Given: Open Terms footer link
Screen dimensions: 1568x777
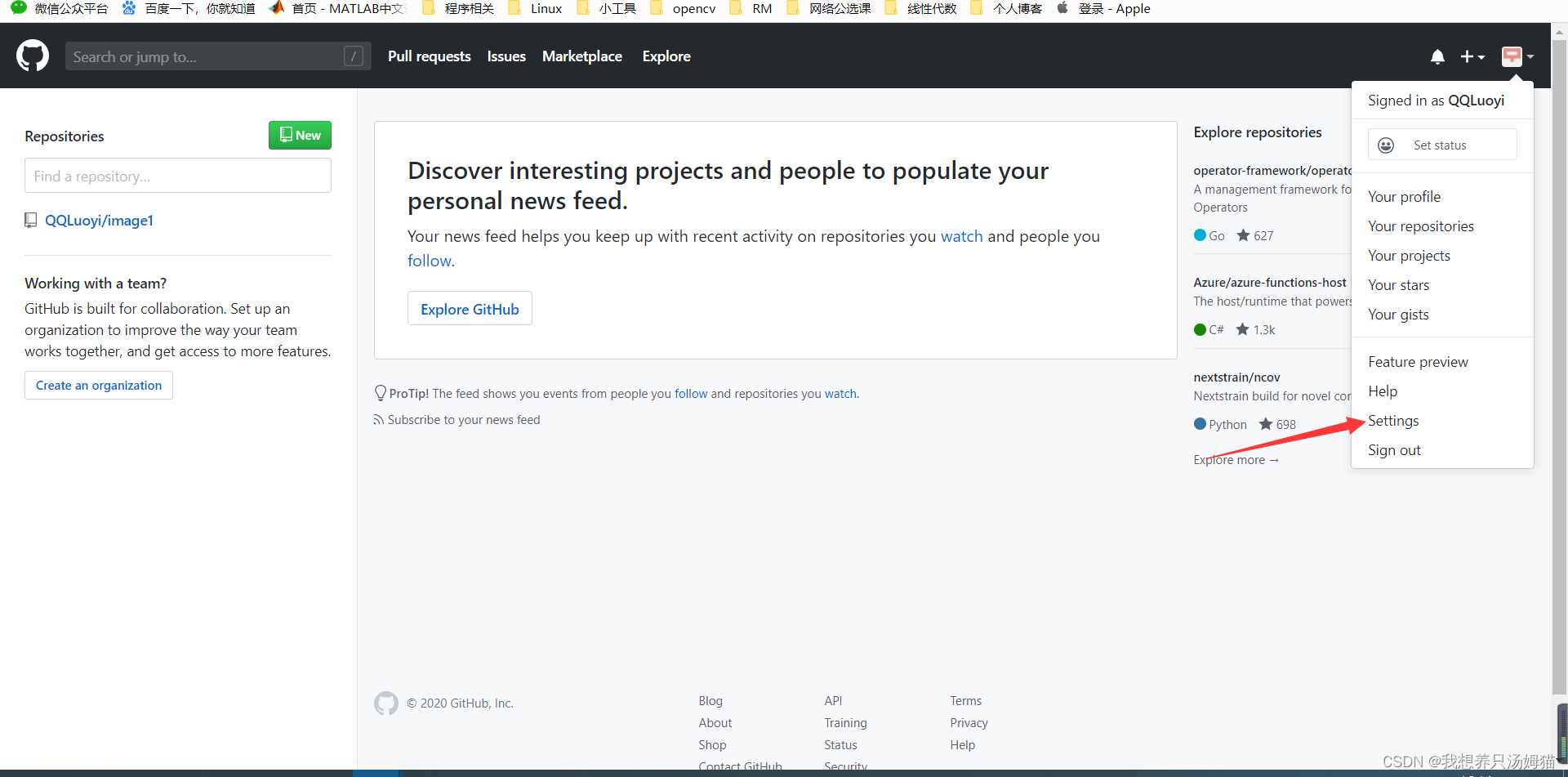Looking at the screenshot, I should coord(965,701).
